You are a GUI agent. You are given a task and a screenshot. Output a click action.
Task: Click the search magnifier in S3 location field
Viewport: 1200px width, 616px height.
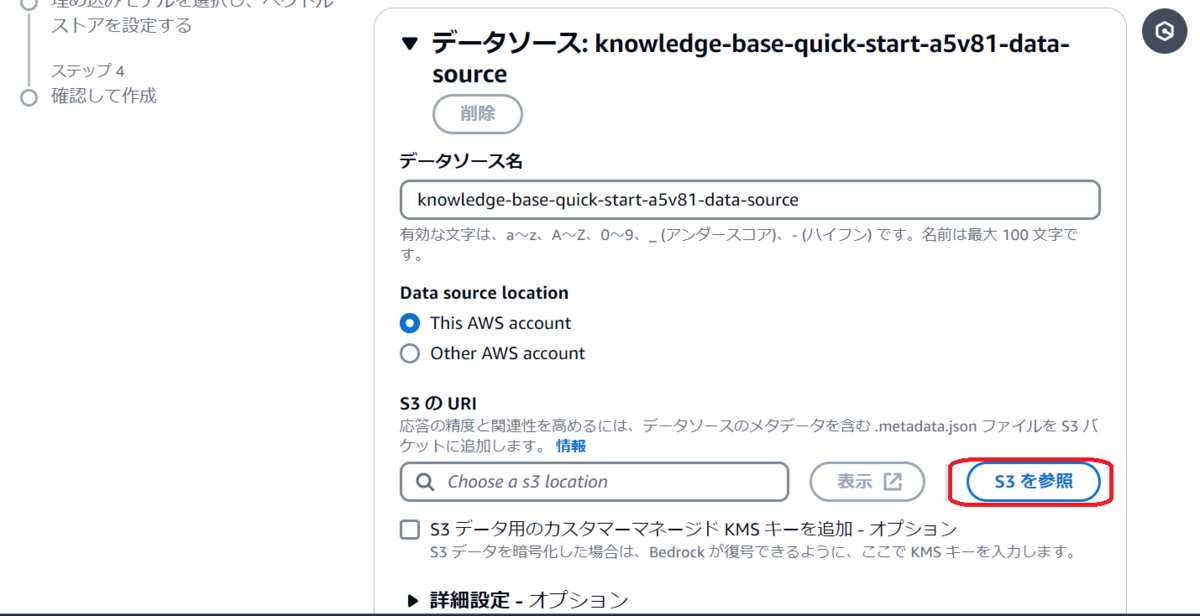[425, 482]
